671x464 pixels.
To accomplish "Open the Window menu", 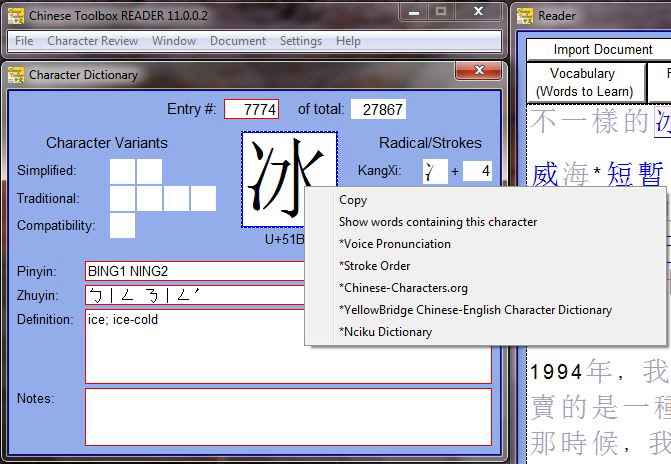I will [174, 41].
